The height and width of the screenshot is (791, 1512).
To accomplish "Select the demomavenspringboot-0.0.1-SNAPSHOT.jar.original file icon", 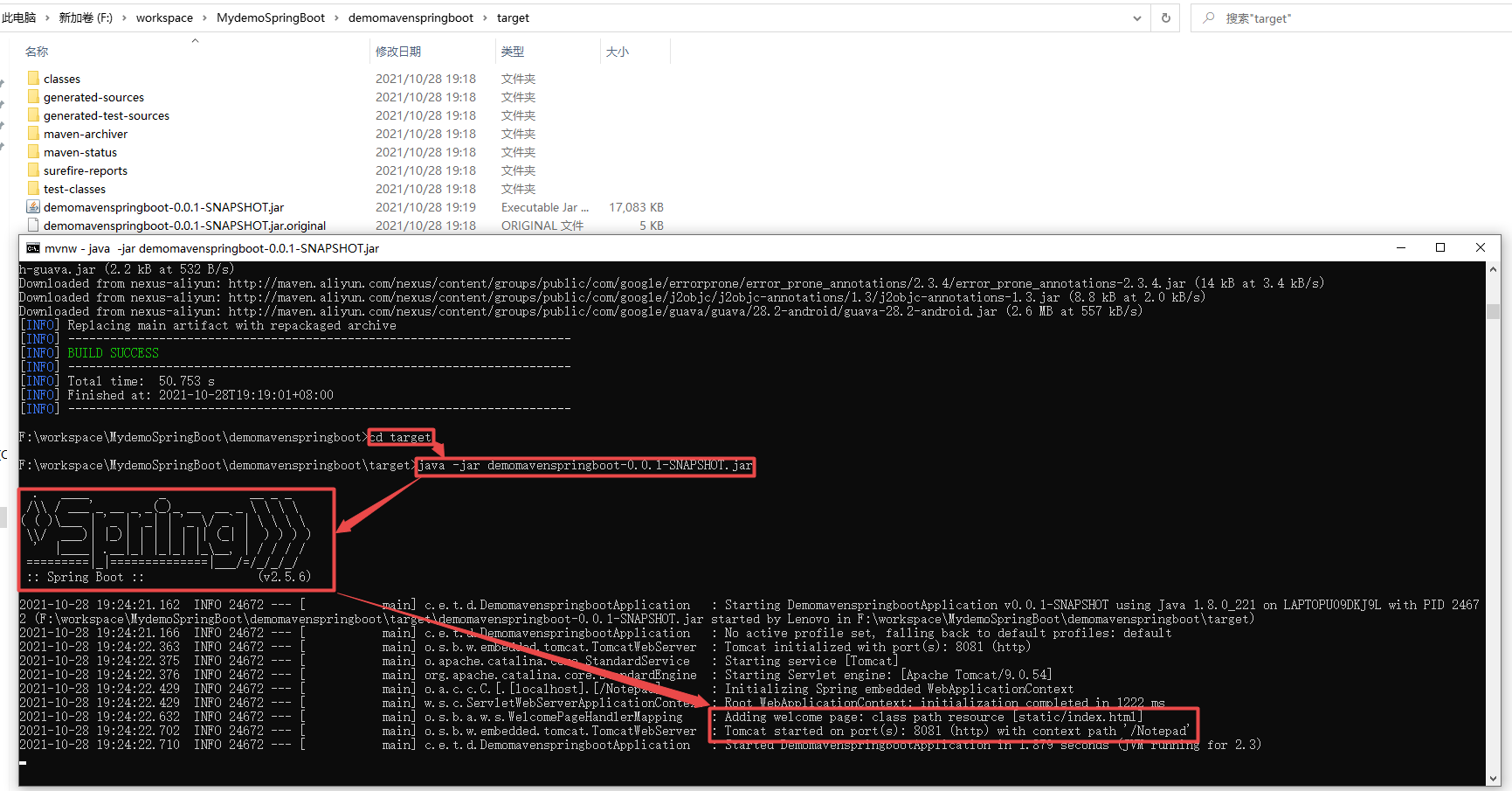I will (x=33, y=225).
